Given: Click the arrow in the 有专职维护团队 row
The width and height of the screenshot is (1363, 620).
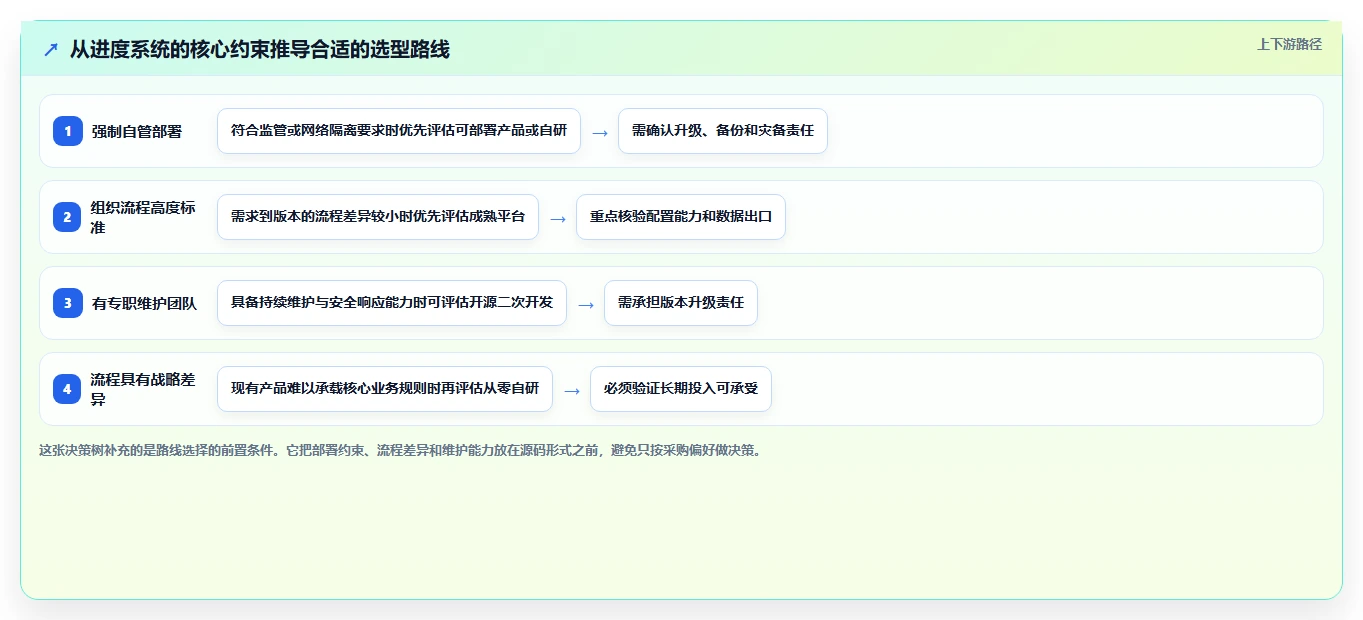Looking at the screenshot, I should coord(586,304).
